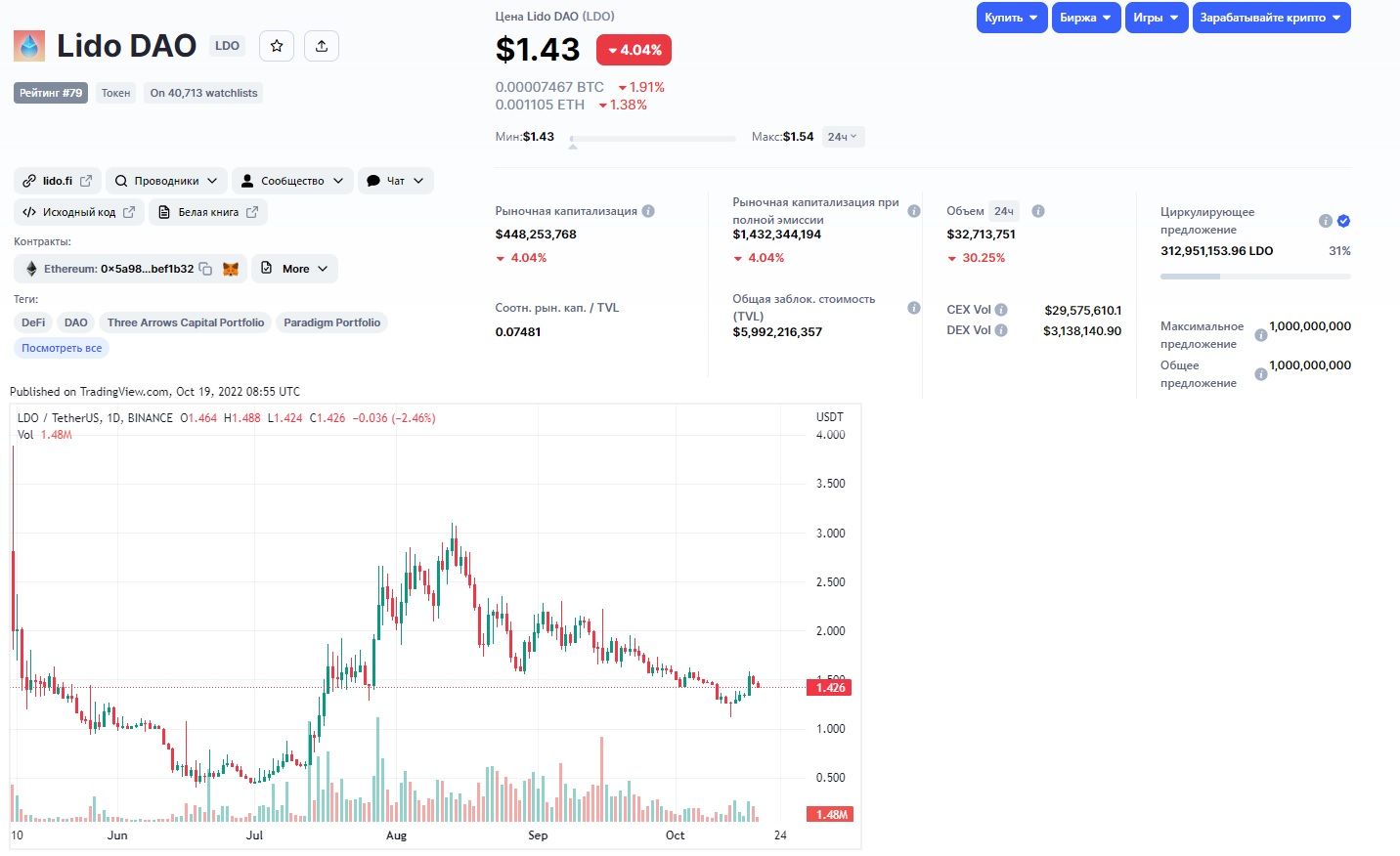
Task: Open Three Arrows Capital Portfolio tag
Action: (186, 322)
